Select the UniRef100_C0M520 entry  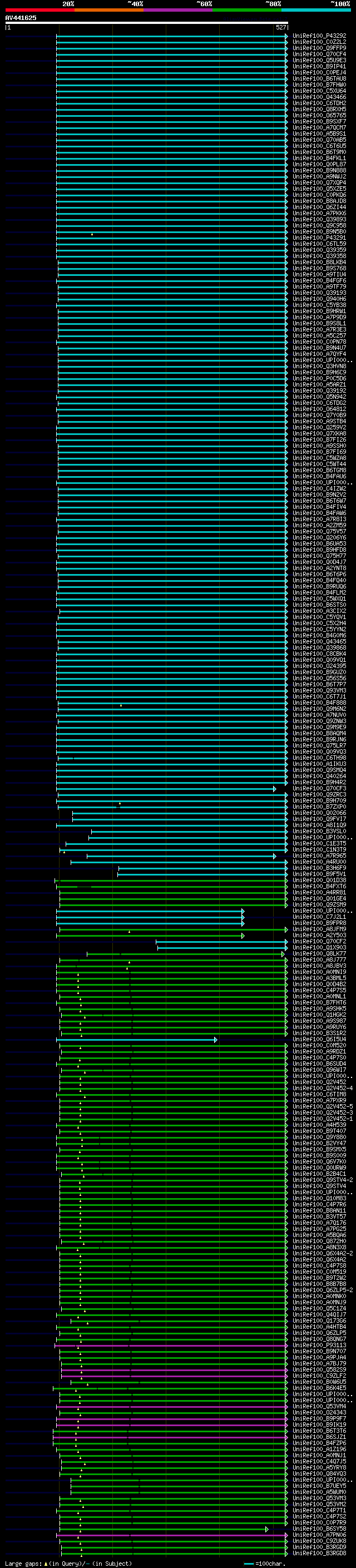point(319,1046)
